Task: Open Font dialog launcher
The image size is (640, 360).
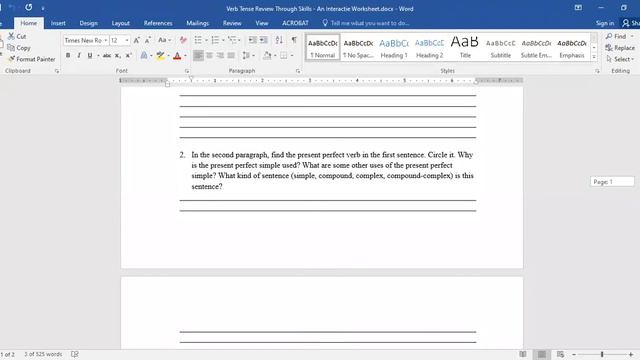Action: 187,71
